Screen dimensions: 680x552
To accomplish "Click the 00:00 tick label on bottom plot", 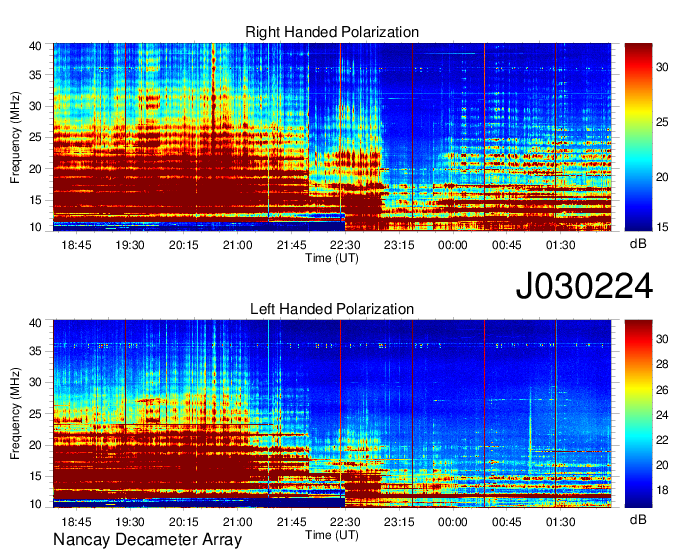I will tap(453, 522).
